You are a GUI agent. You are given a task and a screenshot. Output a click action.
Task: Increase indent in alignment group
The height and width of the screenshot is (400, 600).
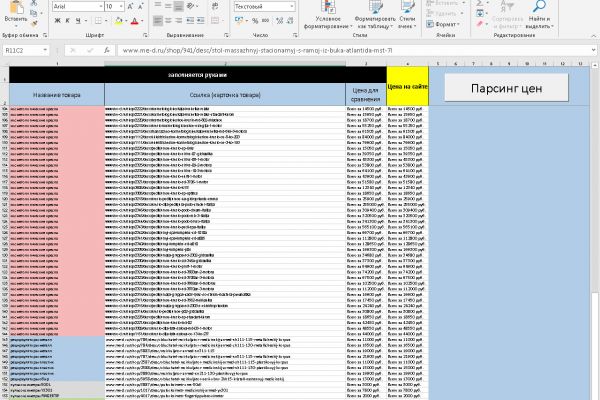[x=201, y=21]
